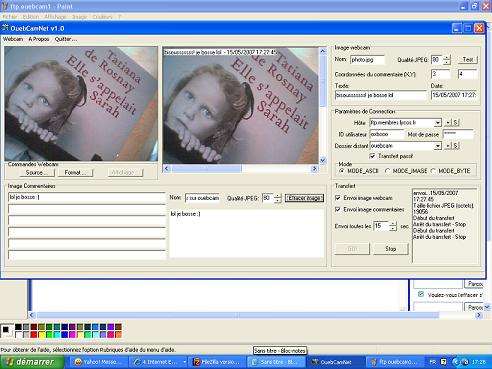The width and height of the screenshot is (492, 369).
Task: Increase webcam Qualité JPEG with up arrow
Action: 447,57
